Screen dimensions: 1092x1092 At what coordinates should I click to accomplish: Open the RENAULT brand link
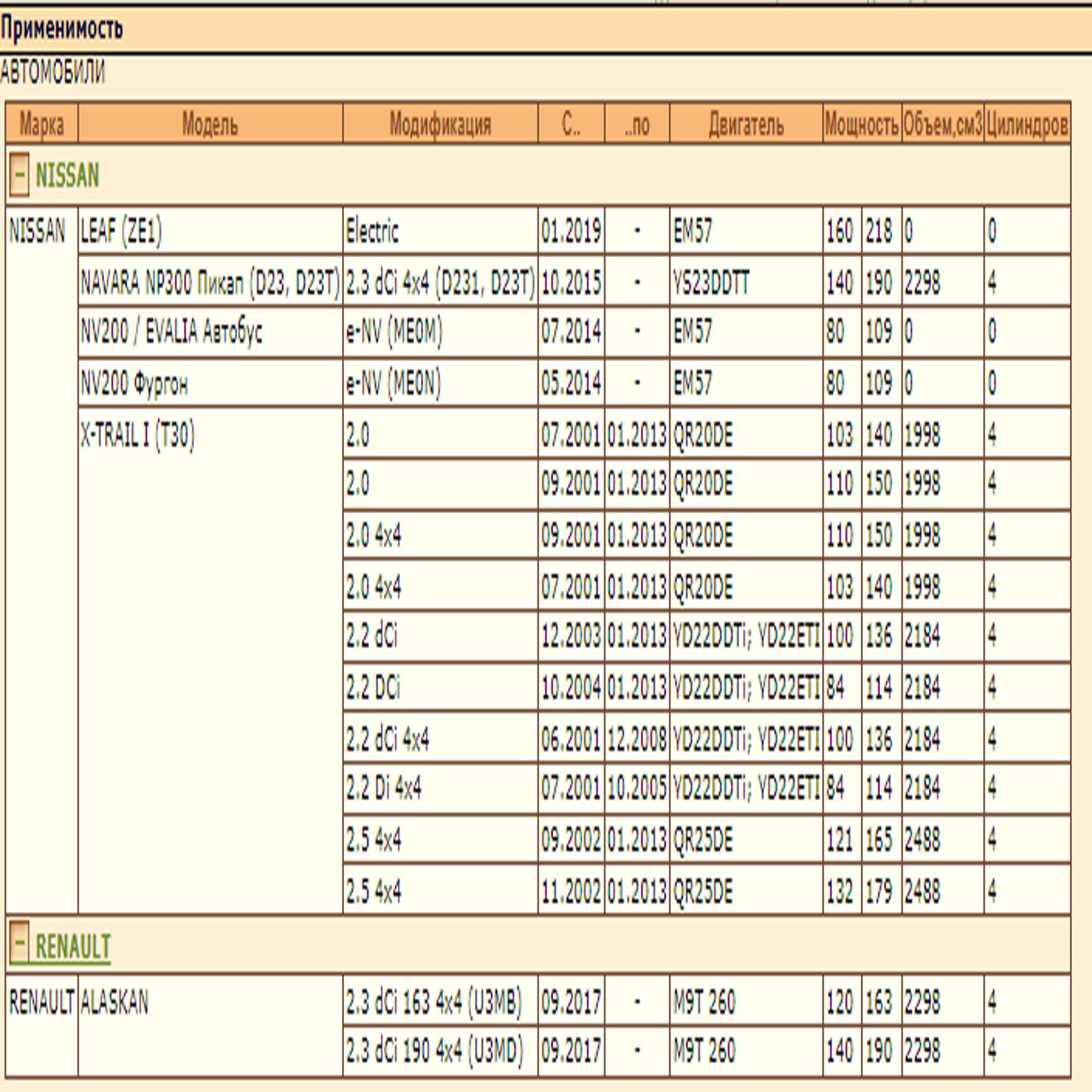click(73, 946)
